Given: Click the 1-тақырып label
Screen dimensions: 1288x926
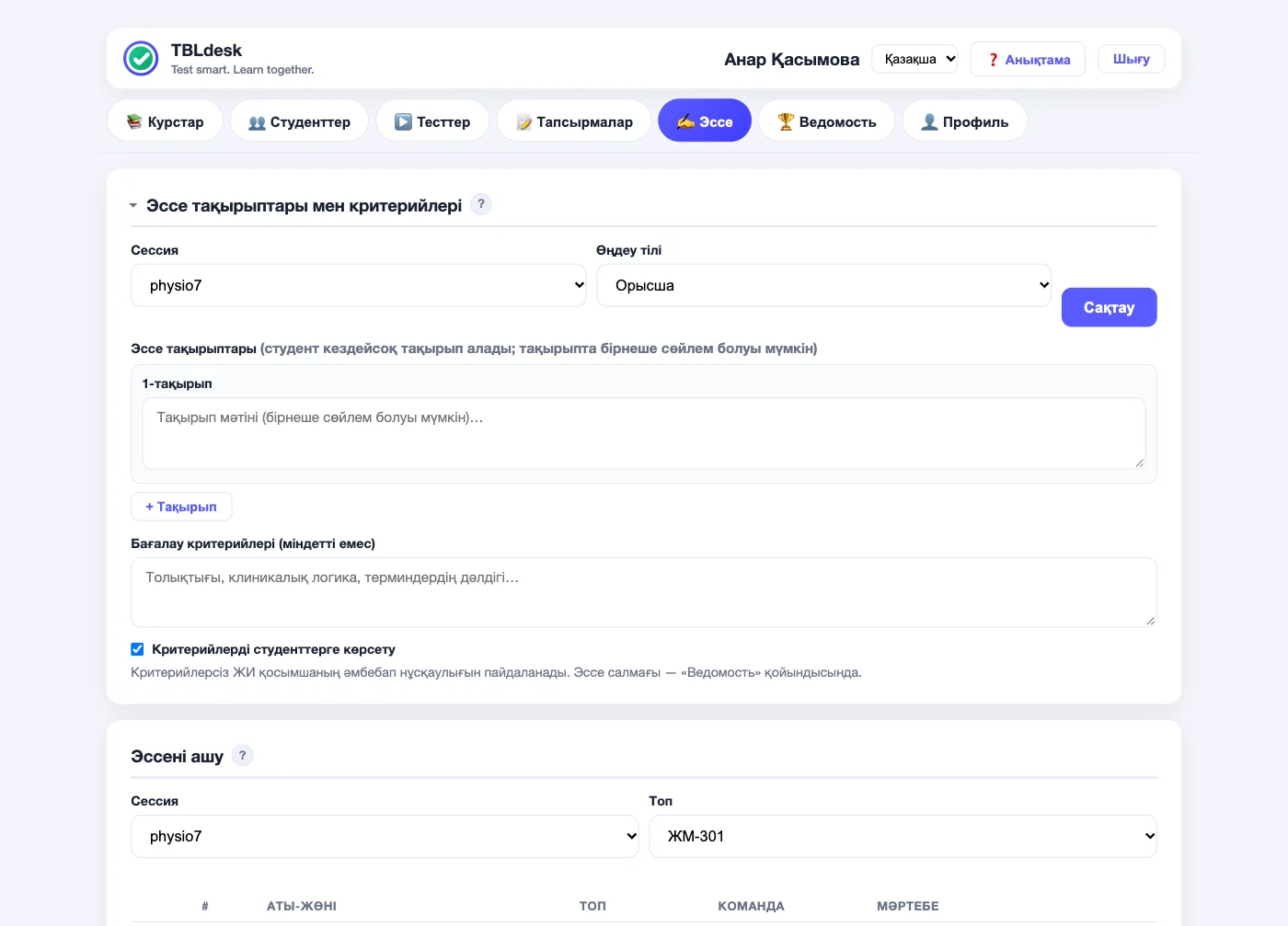Looking at the screenshot, I should pos(178,383).
